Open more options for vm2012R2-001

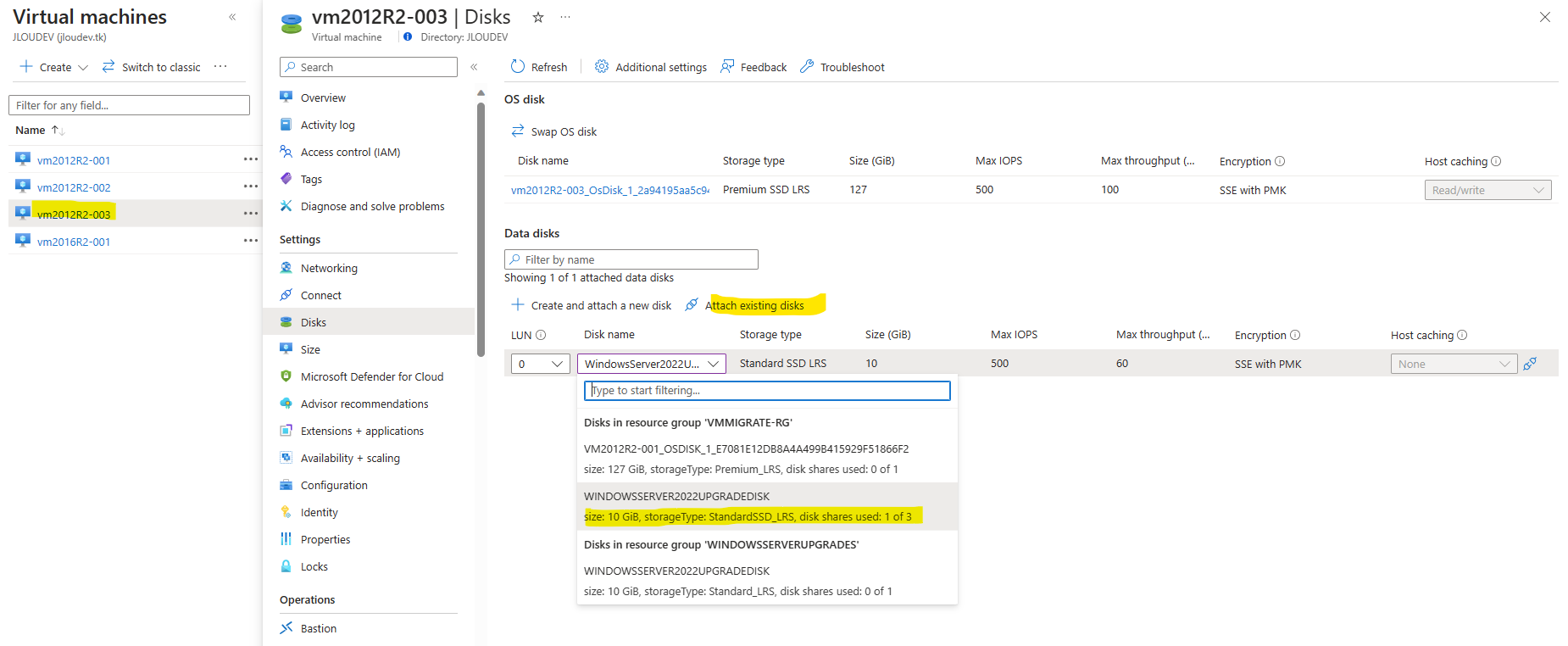[251, 159]
